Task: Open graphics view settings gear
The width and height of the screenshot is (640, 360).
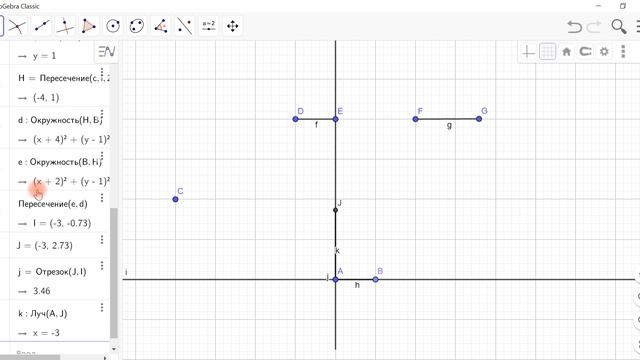Action: click(604, 52)
